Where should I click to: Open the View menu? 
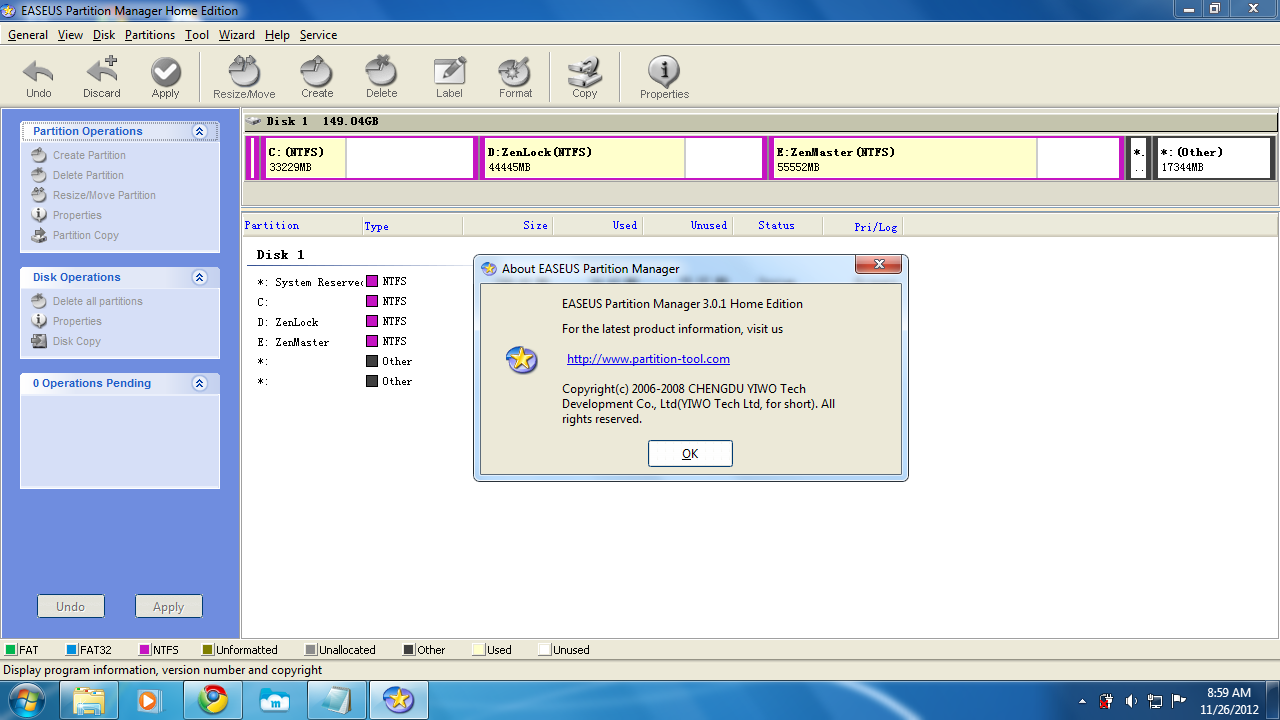click(x=70, y=35)
